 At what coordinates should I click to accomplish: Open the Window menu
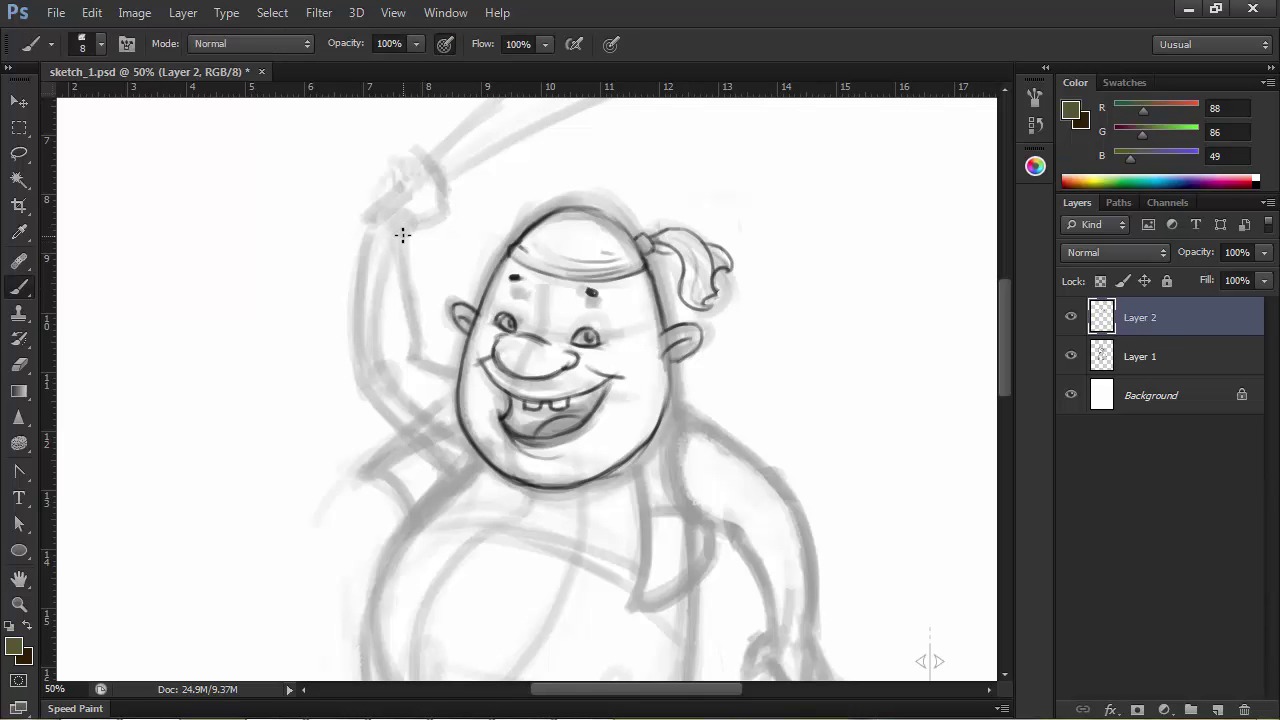pyautogui.click(x=445, y=13)
